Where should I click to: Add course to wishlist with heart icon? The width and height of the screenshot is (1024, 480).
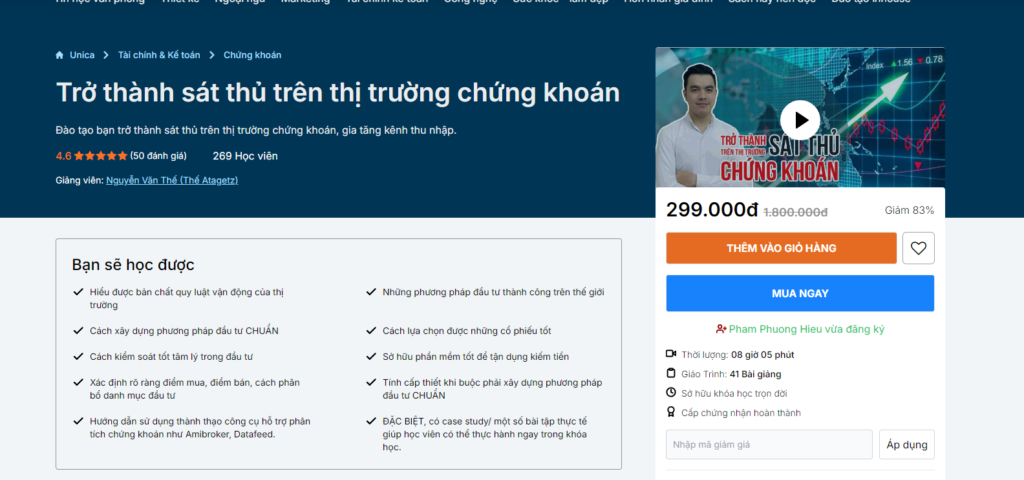click(x=918, y=248)
